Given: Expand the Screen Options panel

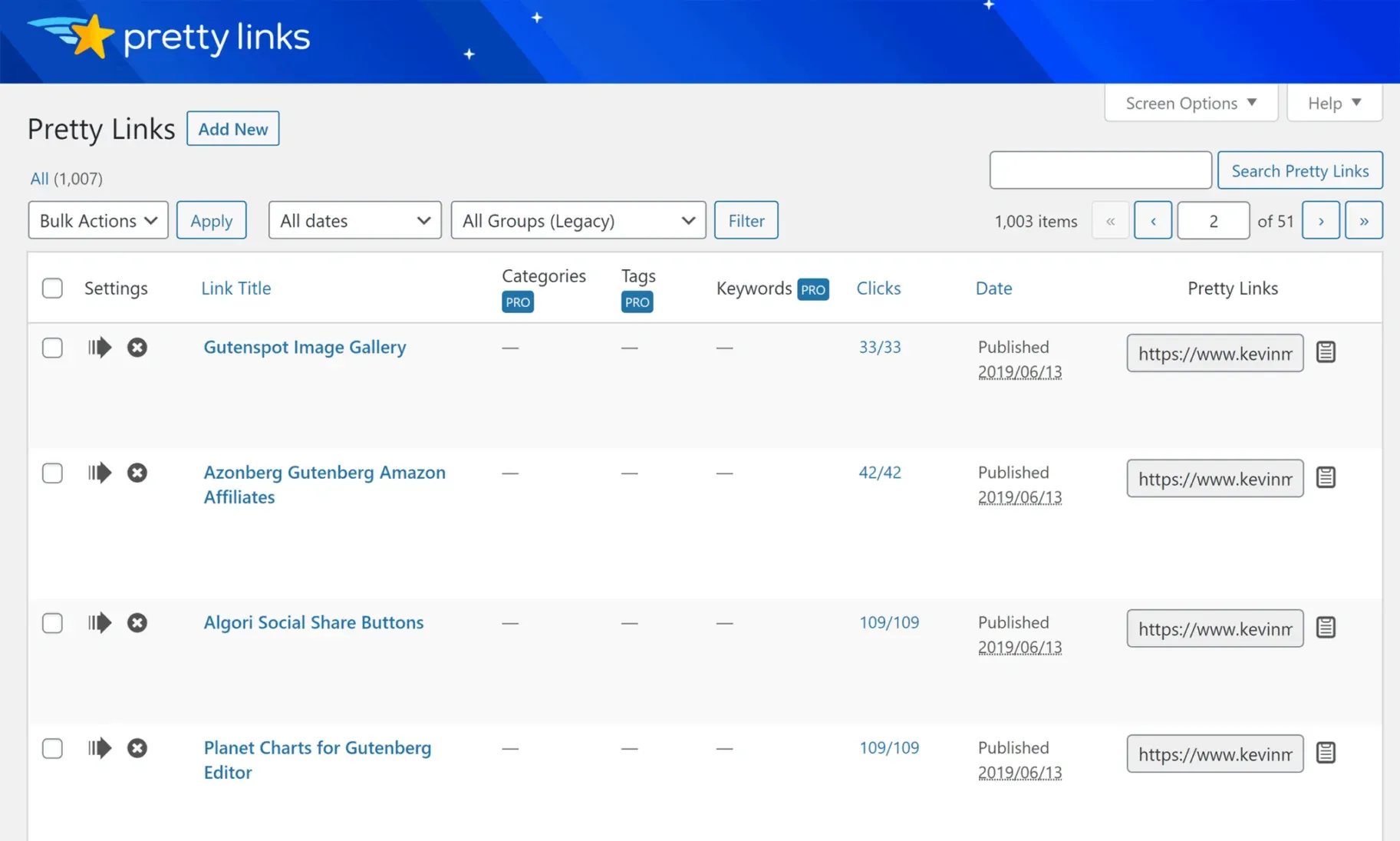Looking at the screenshot, I should pyautogui.click(x=1191, y=103).
